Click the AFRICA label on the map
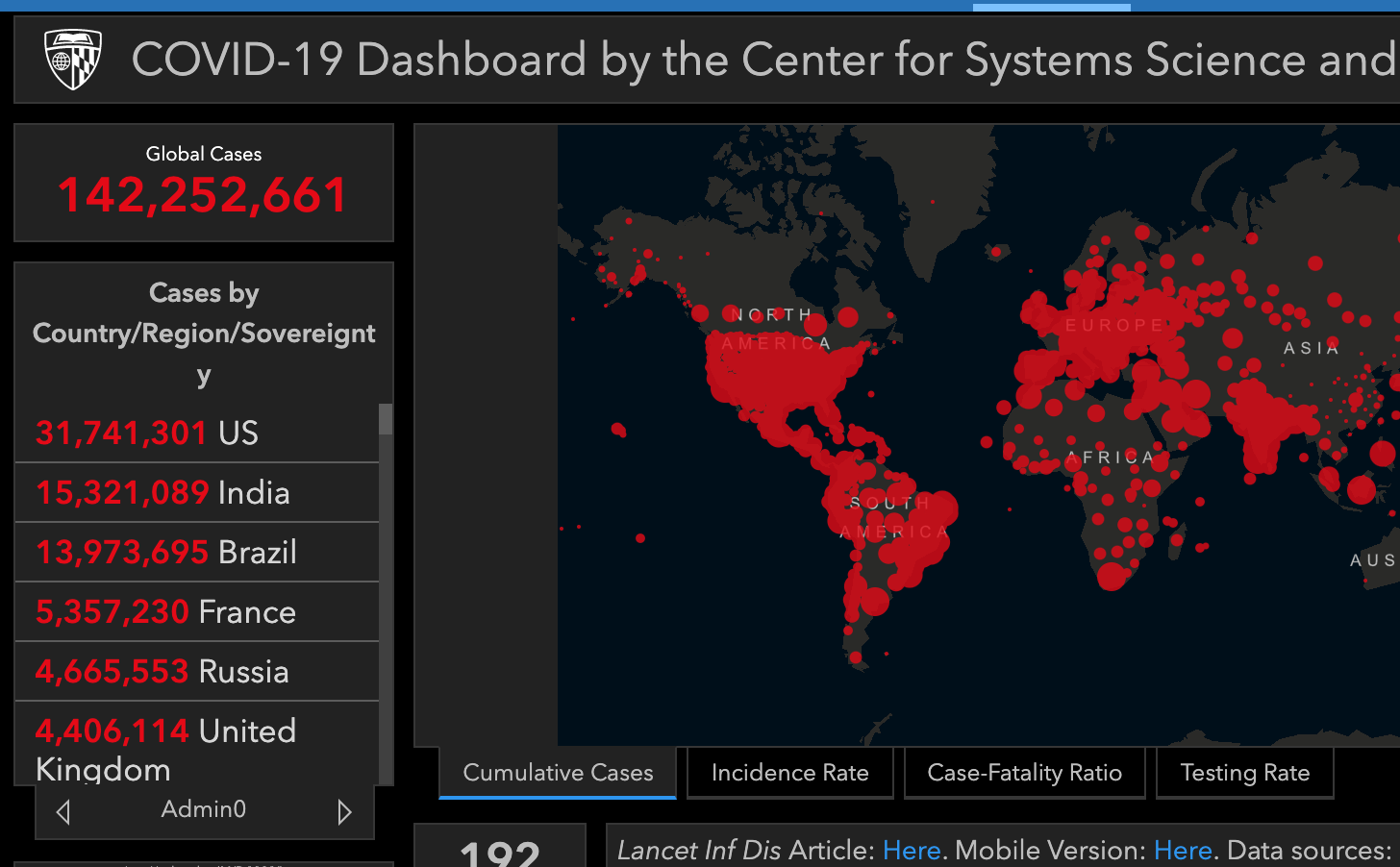 pyautogui.click(x=1110, y=458)
